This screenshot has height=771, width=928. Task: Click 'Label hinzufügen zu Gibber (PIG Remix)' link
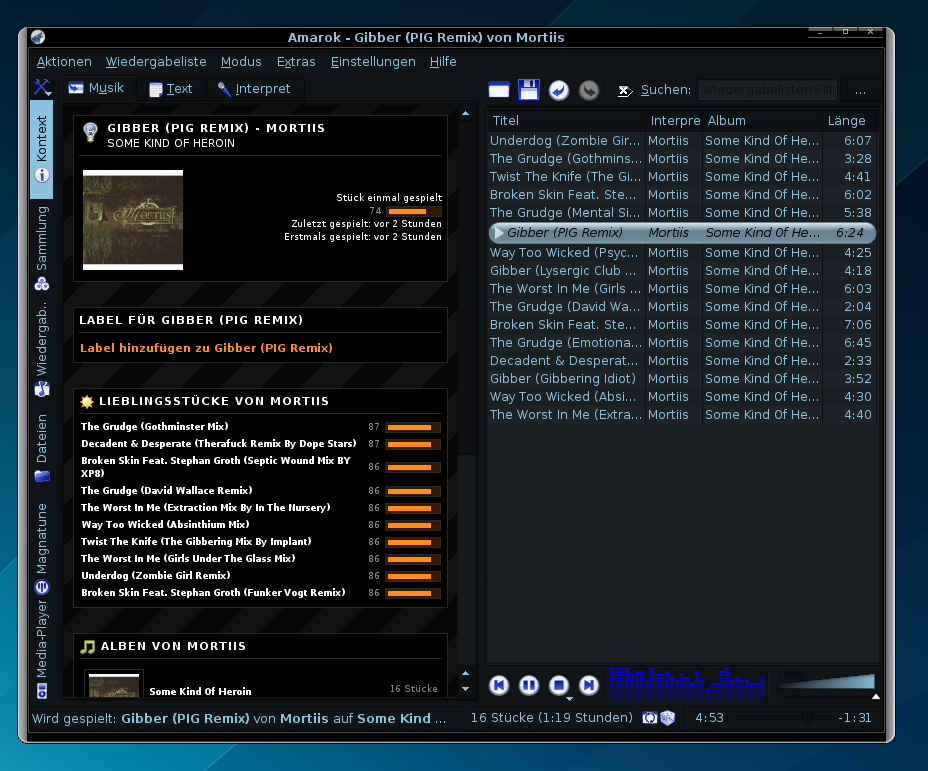coord(206,348)
